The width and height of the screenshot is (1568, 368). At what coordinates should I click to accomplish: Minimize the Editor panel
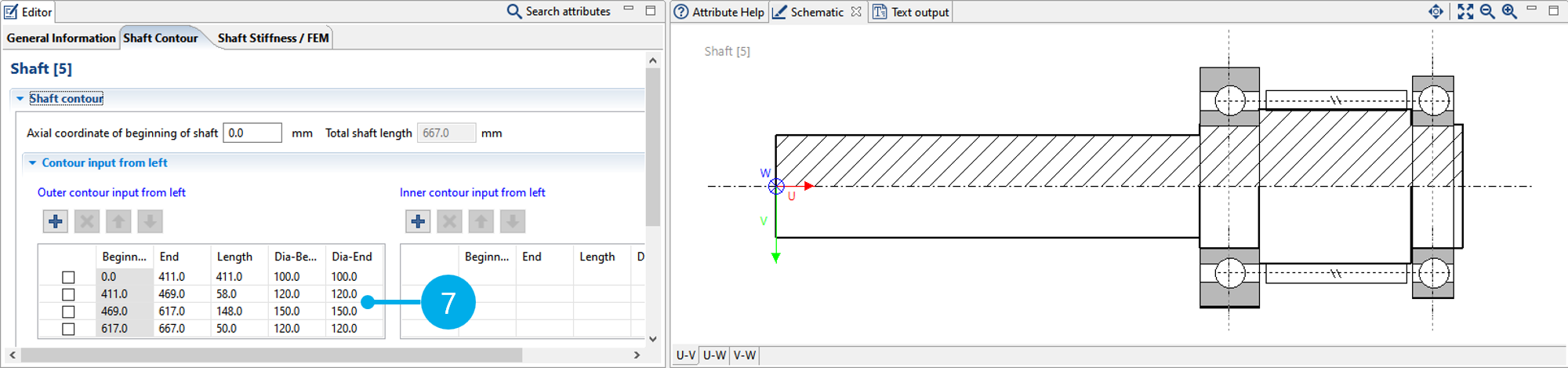628,9
